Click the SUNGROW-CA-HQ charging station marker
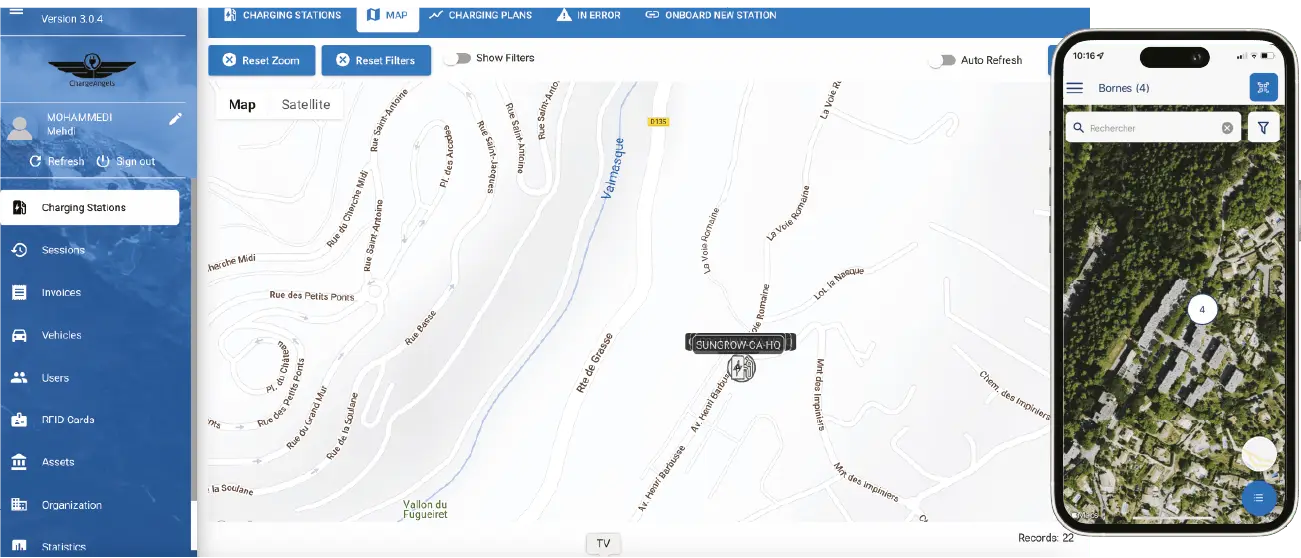Viewport: 1301px width, 558px height. (x=740, y=367)
